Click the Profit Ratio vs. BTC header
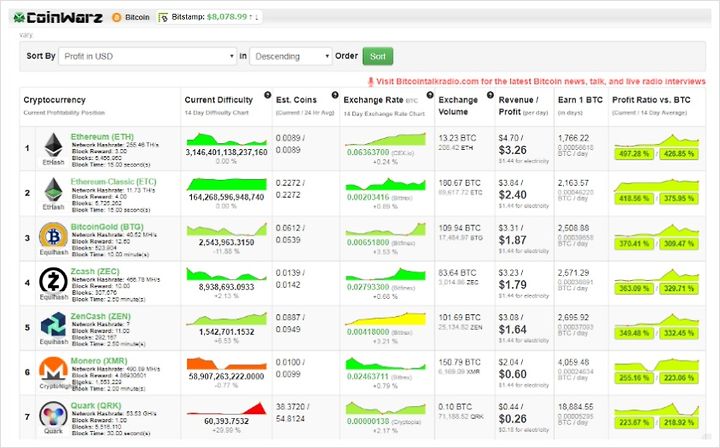The image size is (720, 448). coord(651,100)
